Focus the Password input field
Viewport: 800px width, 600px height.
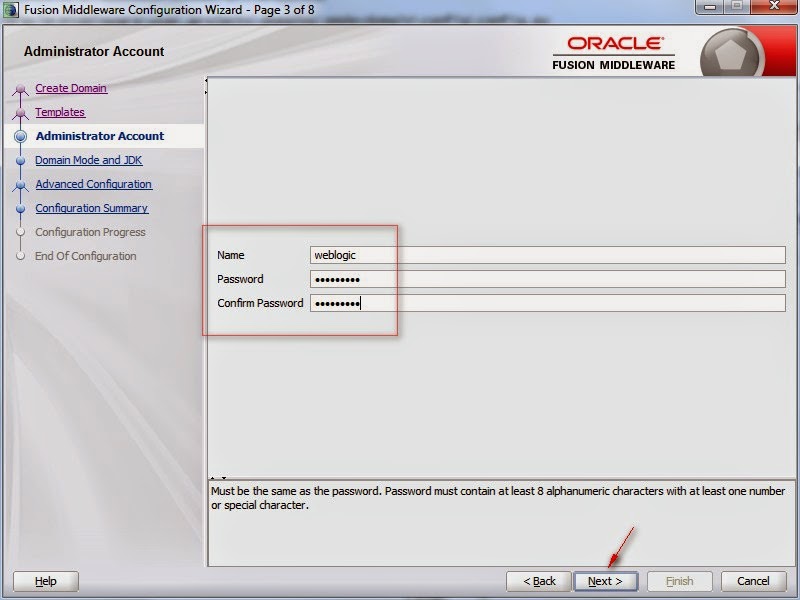547,279
